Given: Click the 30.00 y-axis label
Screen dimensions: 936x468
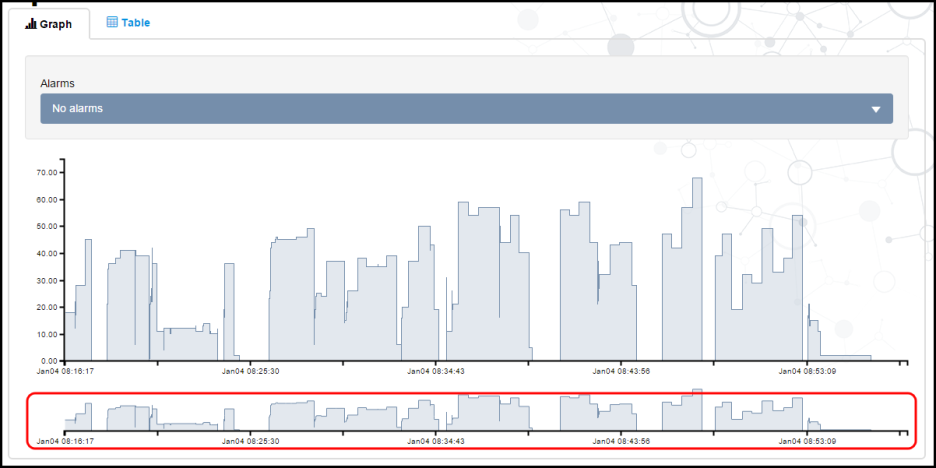Looking at the screenshot, I should [47, 281].
